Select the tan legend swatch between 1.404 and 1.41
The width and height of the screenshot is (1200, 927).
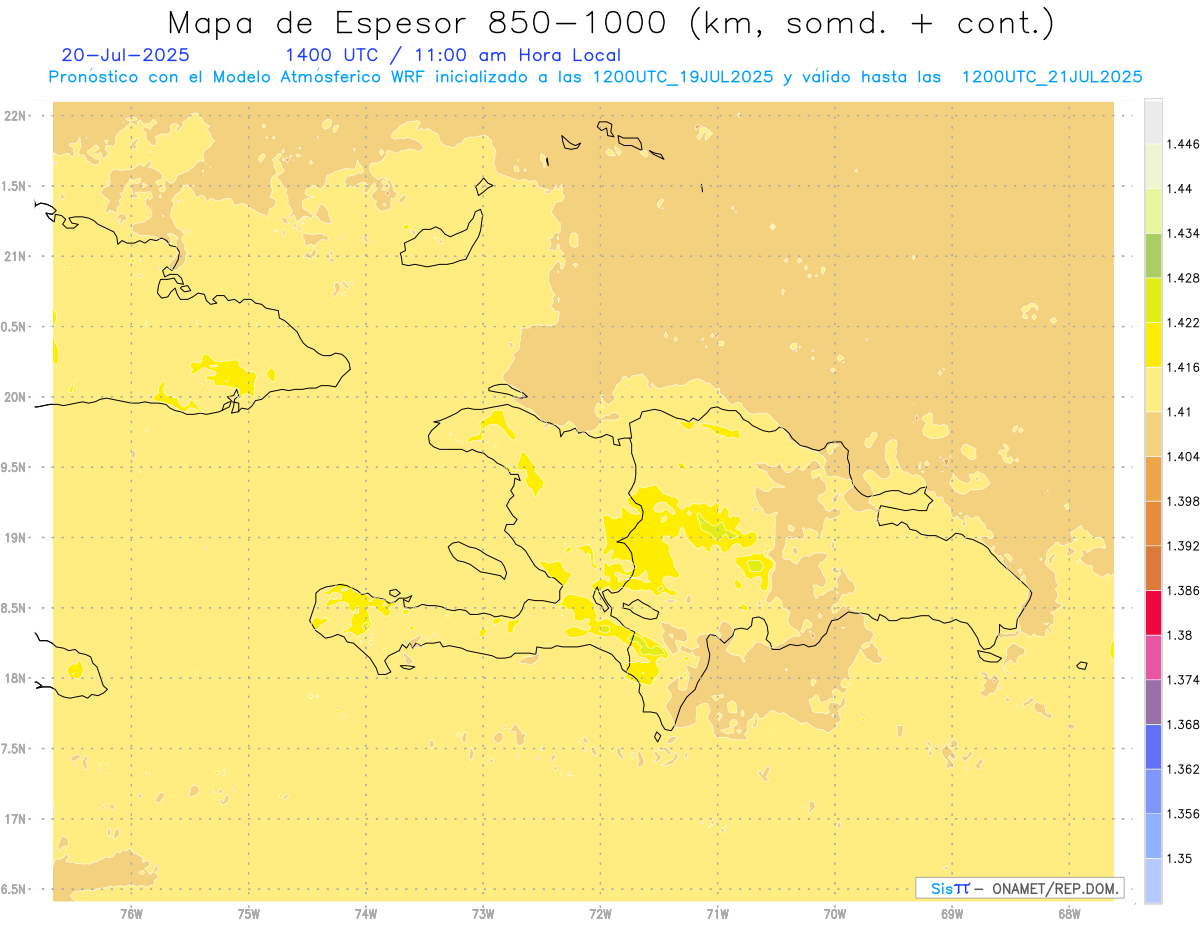click(1153, 433)
